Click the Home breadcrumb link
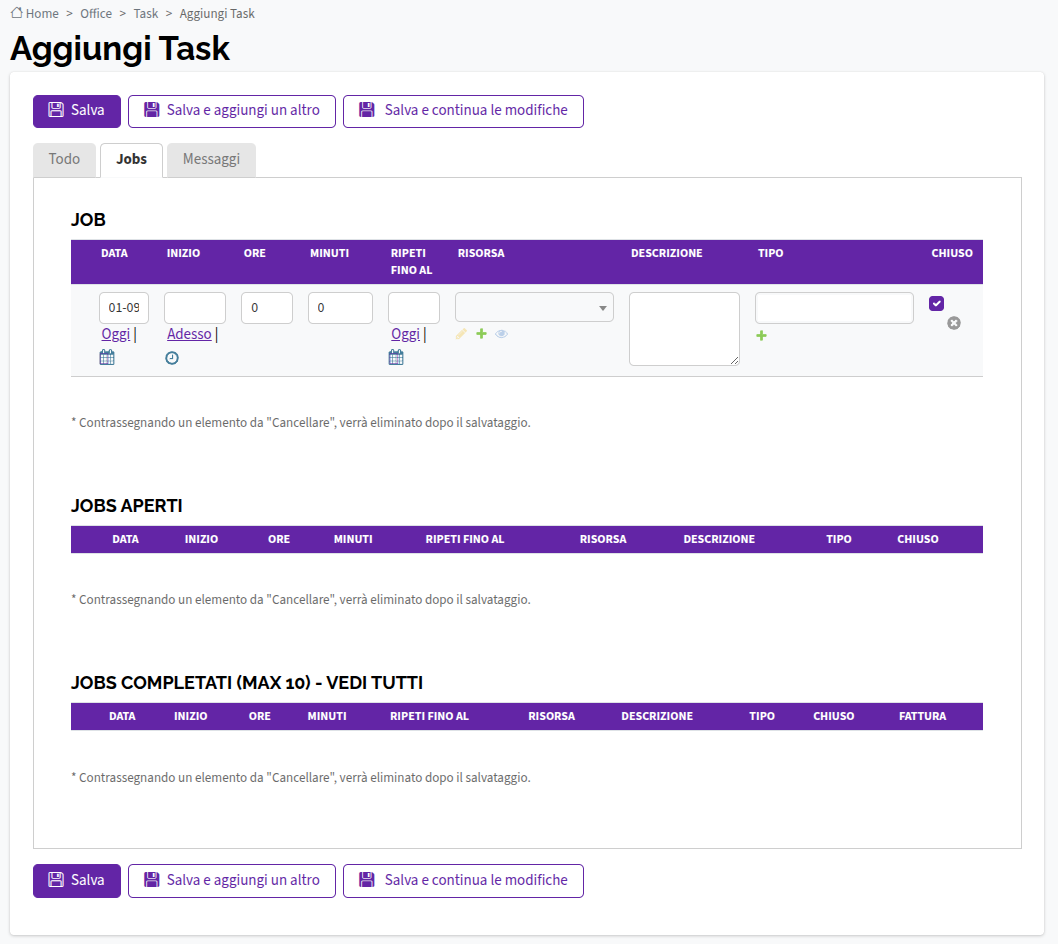Viewport: 1058px width, 944px height. [x=42, y=13]
